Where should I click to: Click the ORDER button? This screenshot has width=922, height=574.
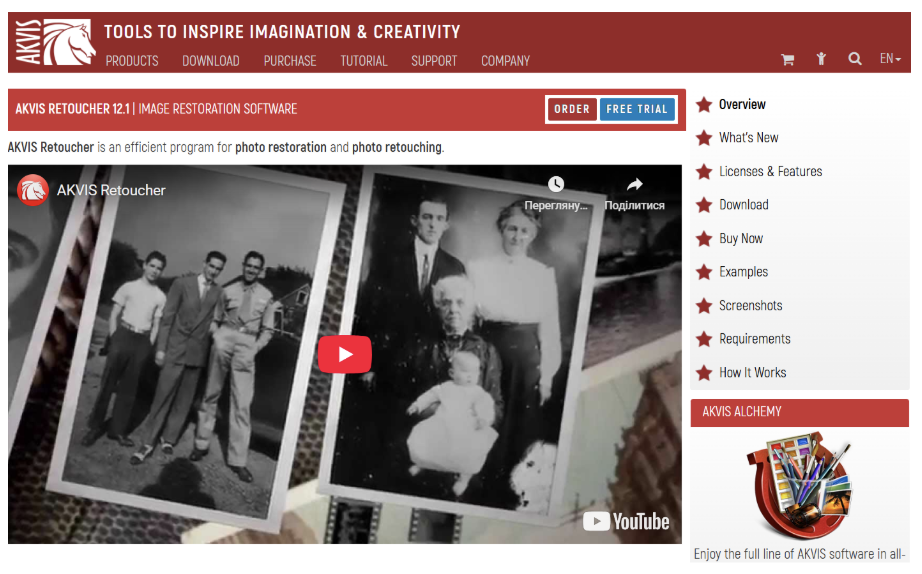click(572, 109)
